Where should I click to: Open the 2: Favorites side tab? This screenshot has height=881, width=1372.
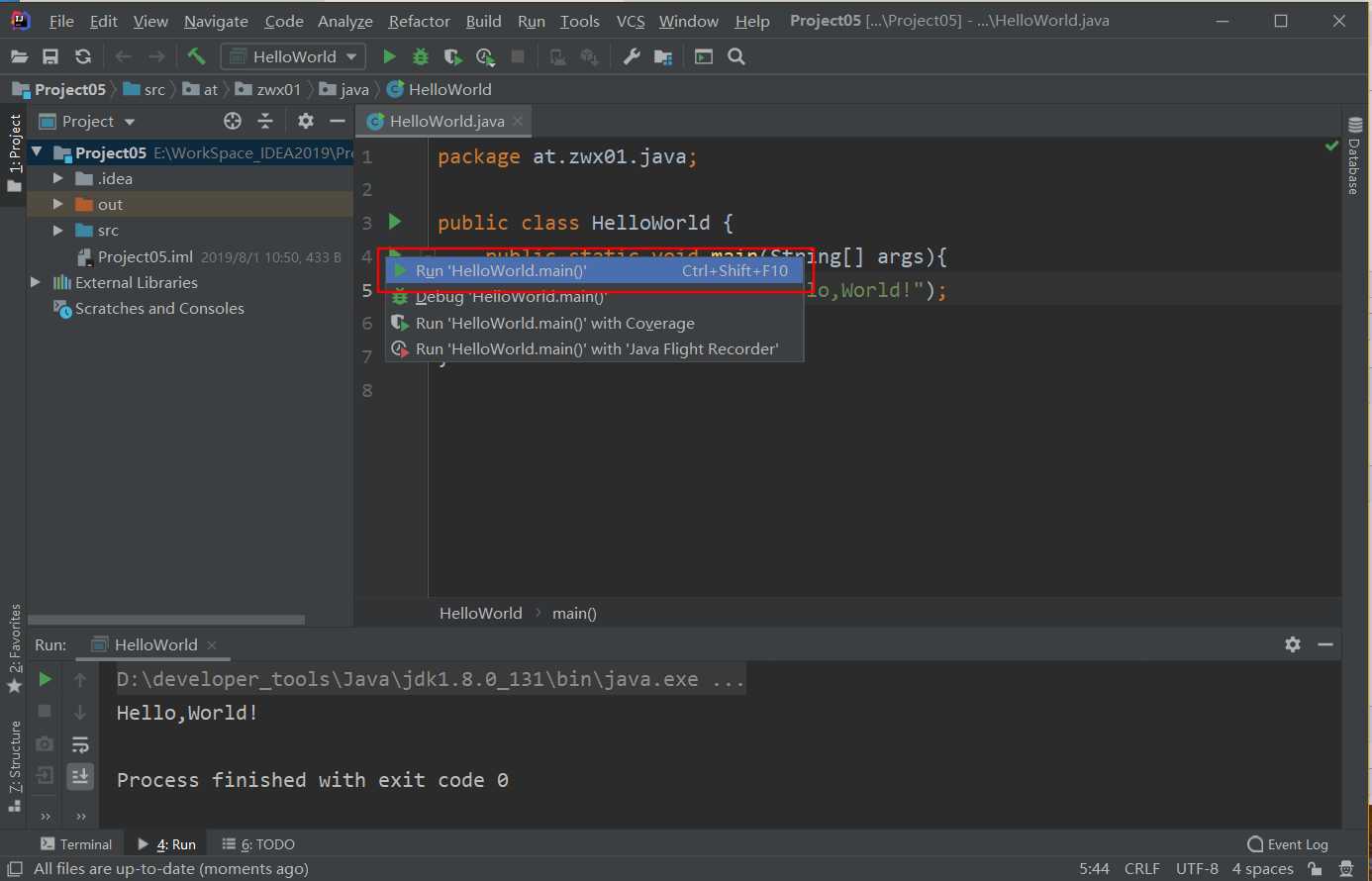pyautogui.click(x=14, y=648)
